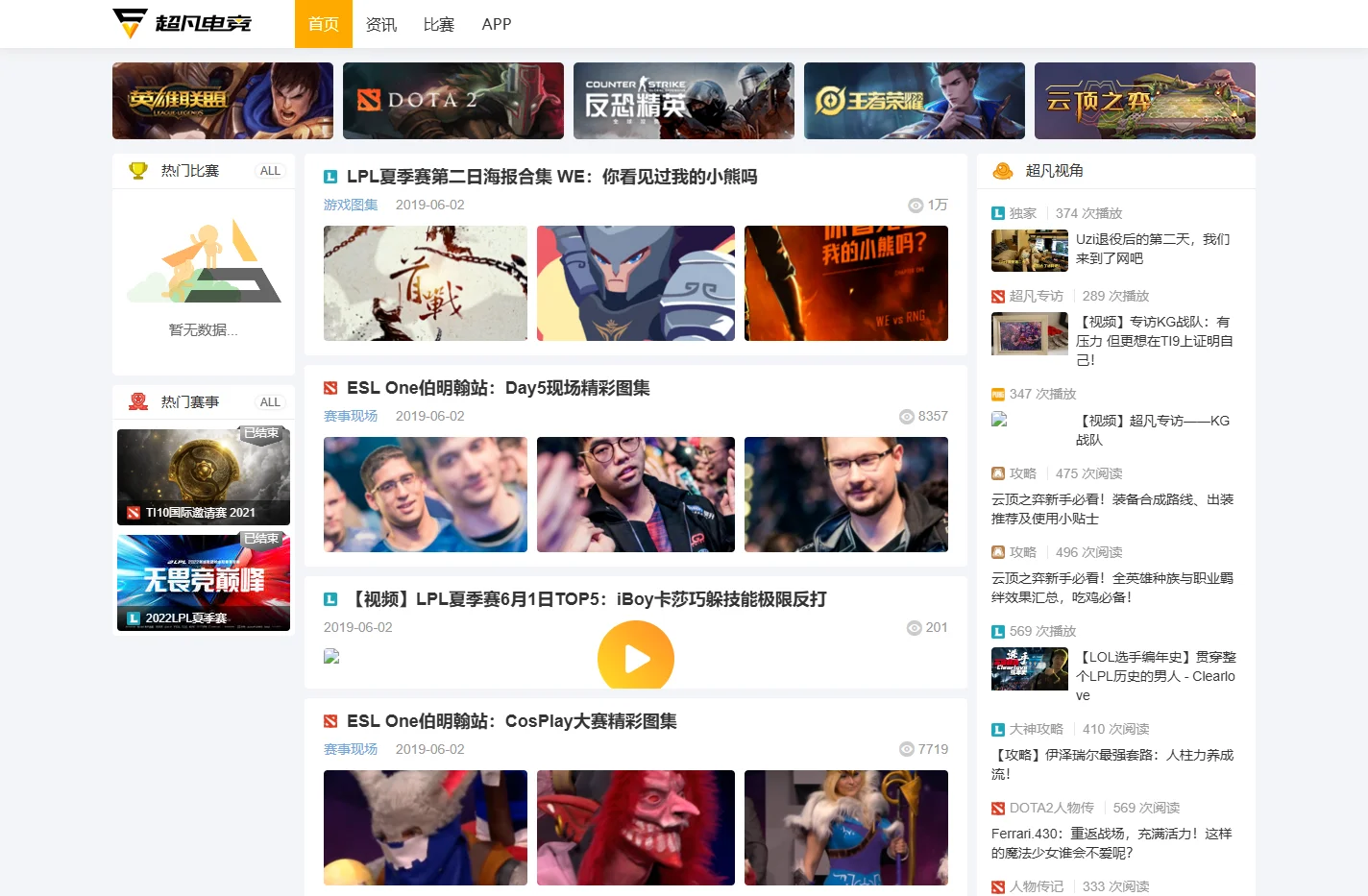
Task: Click the Dota icon on TI10 card
Action: tap(134, 513)
